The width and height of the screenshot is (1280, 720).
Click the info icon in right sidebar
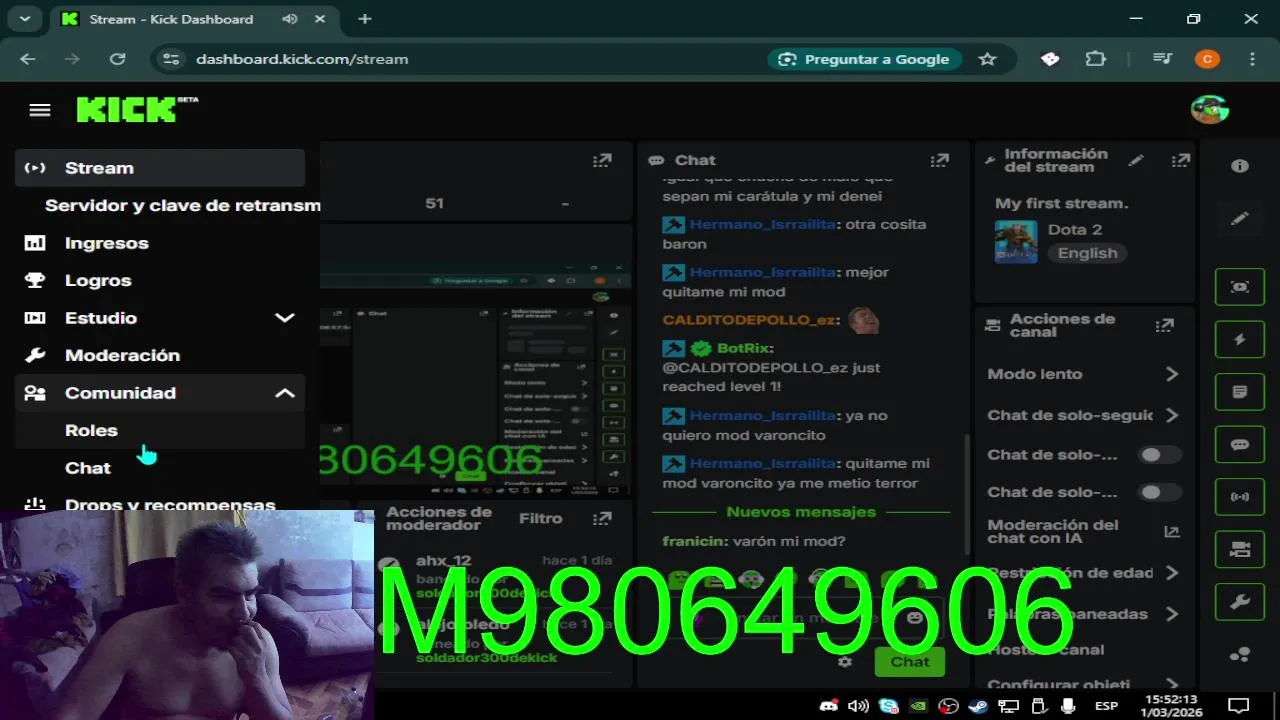coord(1240,166)
